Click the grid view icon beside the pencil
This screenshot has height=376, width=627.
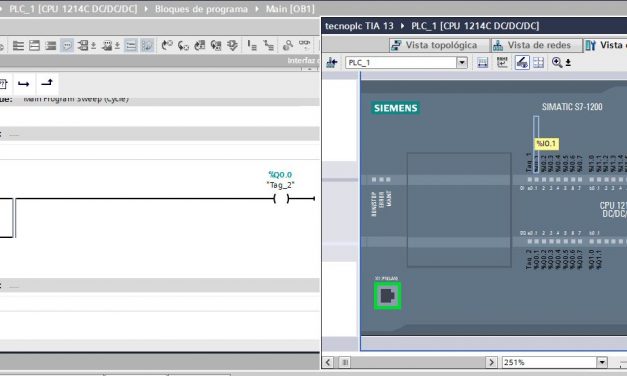(539, 62)
